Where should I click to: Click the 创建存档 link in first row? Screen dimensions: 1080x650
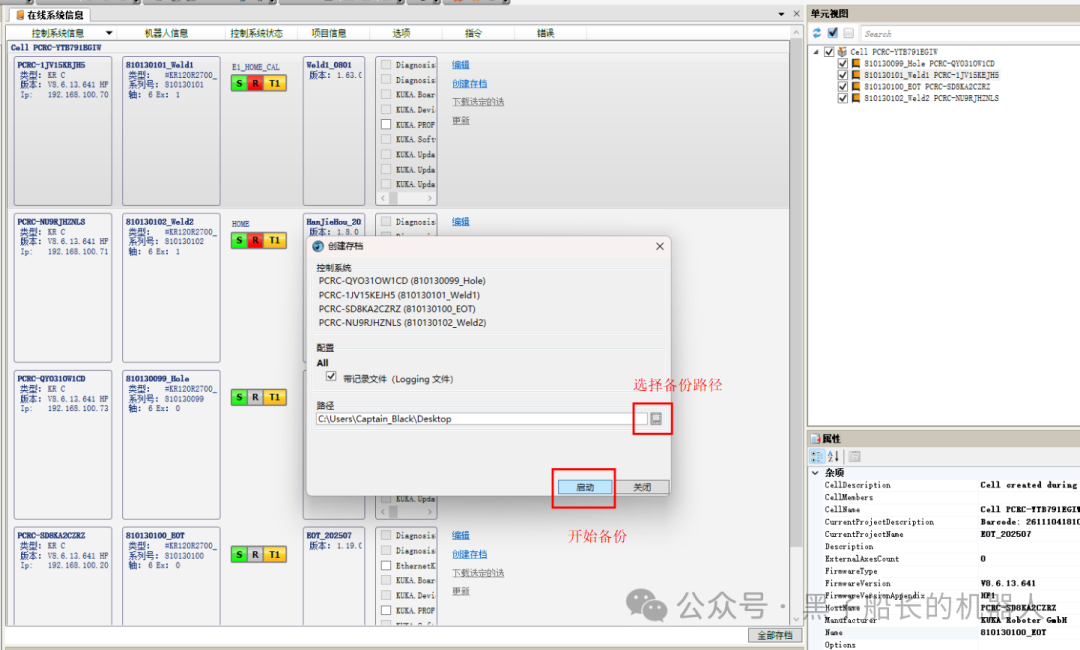pyautogui.click(x=469, y=83)
